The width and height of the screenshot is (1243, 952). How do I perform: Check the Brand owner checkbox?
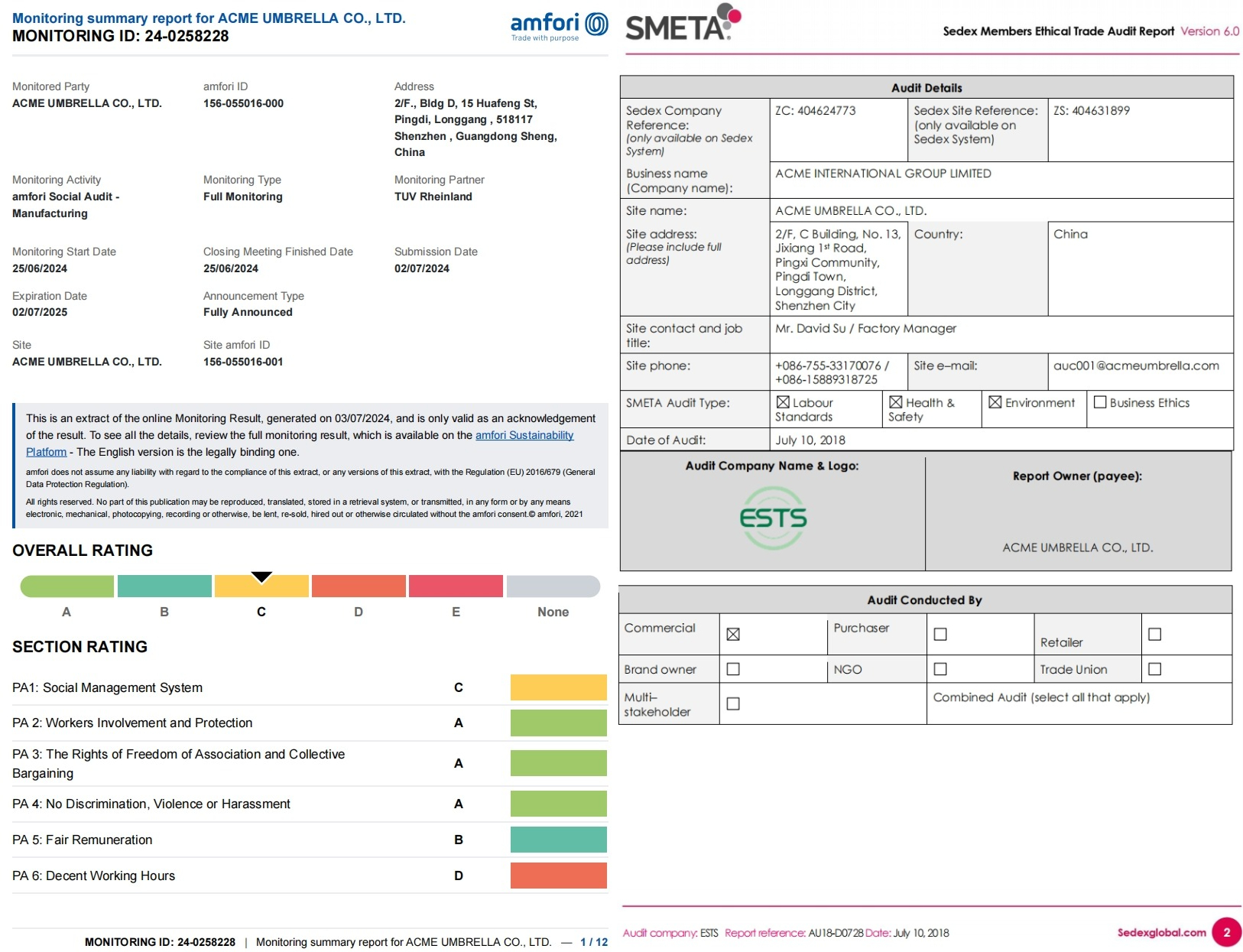733,669
